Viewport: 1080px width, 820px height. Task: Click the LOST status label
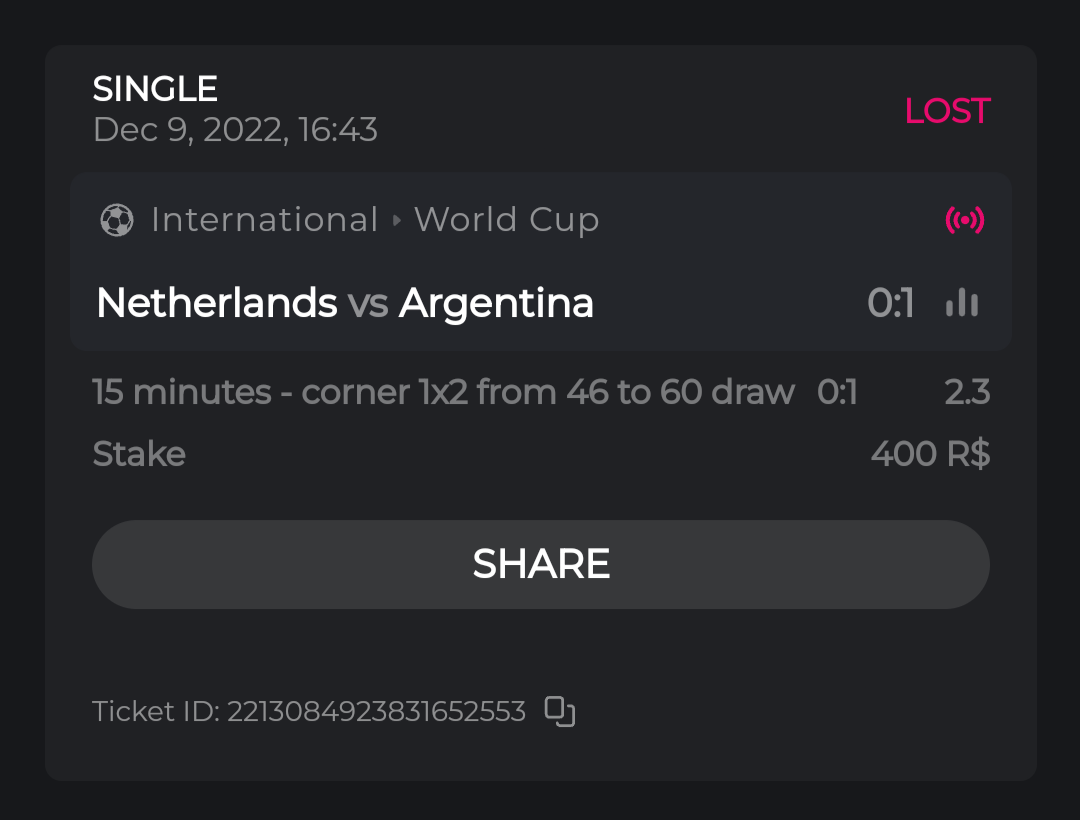pos(947,111)
